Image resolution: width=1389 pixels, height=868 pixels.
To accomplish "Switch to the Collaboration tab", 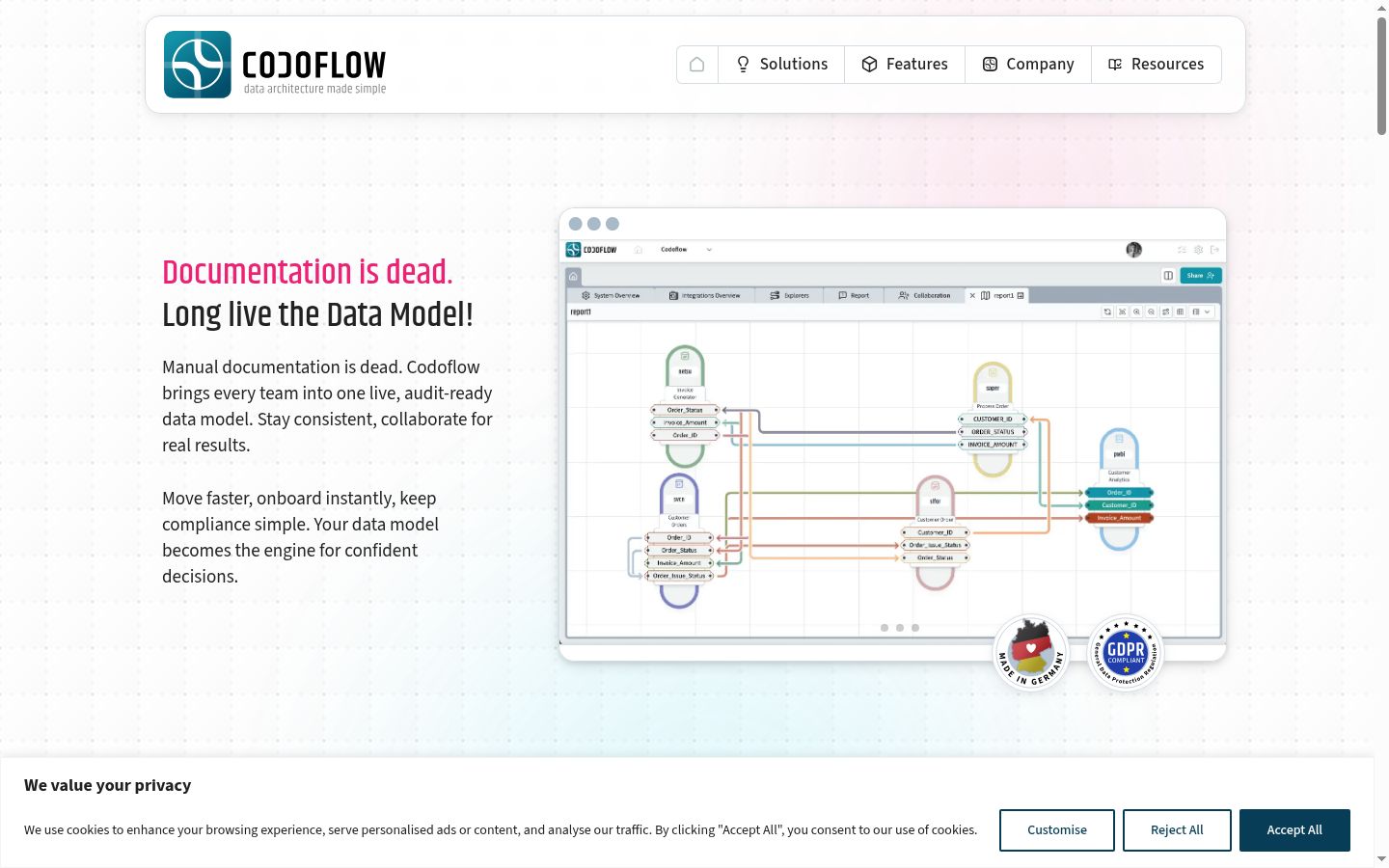I will pyautogui.click(x=925, y=296).
